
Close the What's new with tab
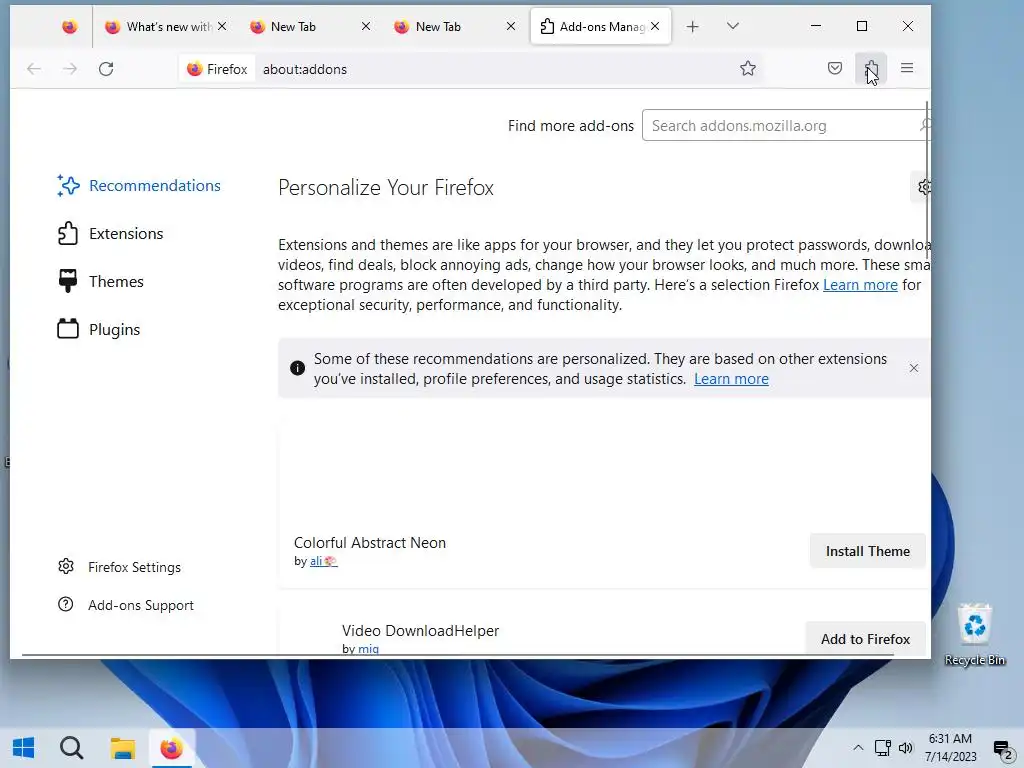click(222, 26)
